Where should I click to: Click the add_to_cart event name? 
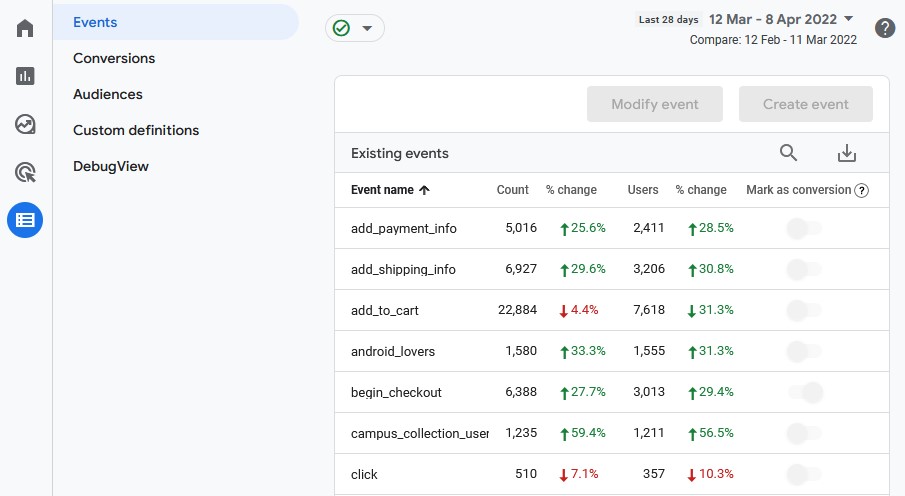(x=384, y=311)
